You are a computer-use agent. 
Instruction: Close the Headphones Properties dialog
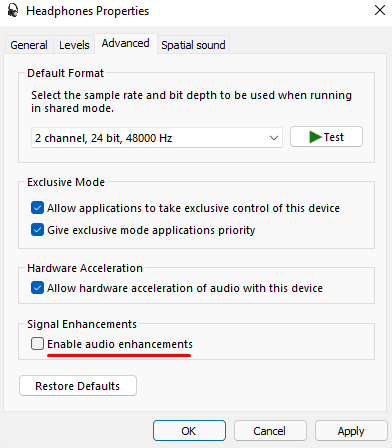tap(380, 10)
